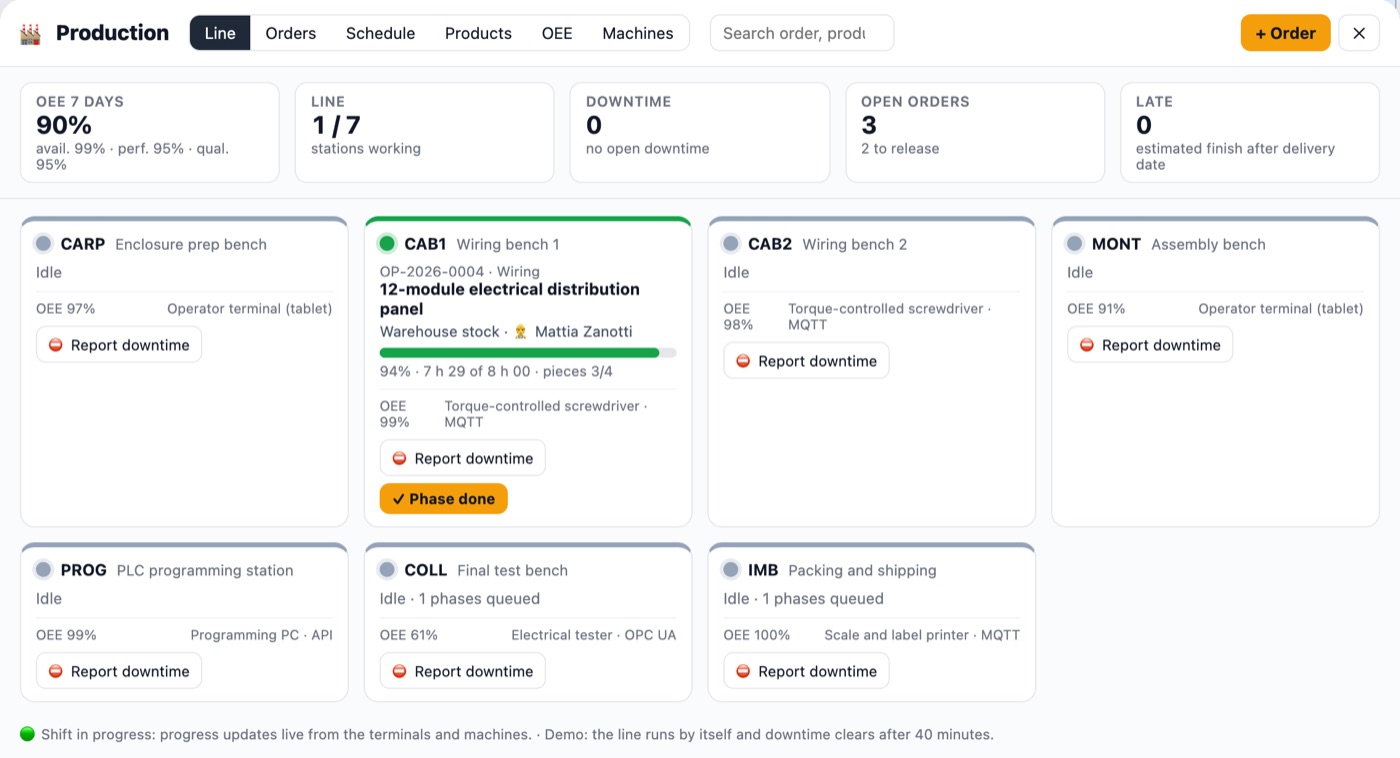Open the DOWNTIME summary card
This screenshot has width=1400, height=758.
tap(700, 132)
